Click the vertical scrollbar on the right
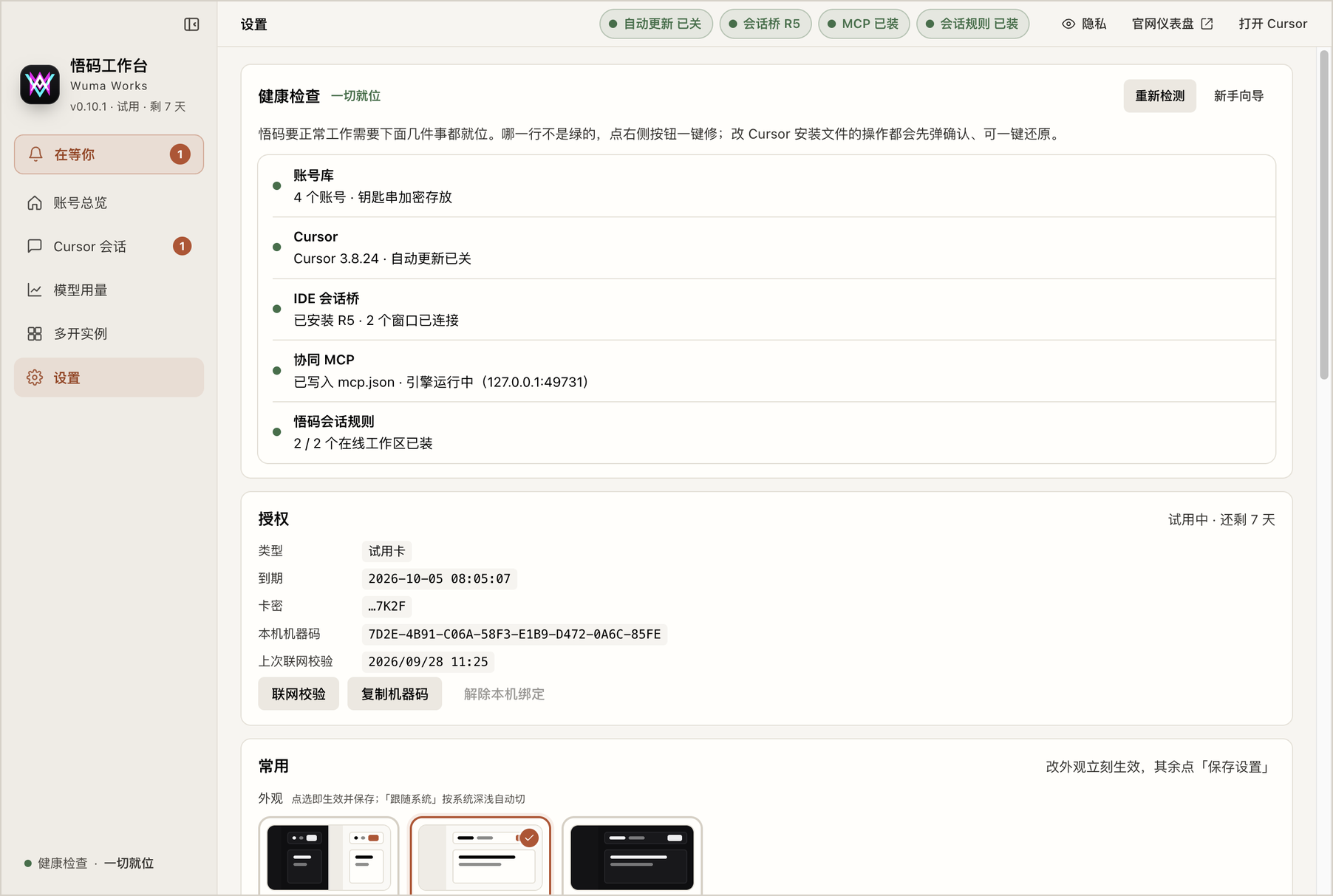The height and width of the screenshot is (896, 1333). (x=1324, y=214)
